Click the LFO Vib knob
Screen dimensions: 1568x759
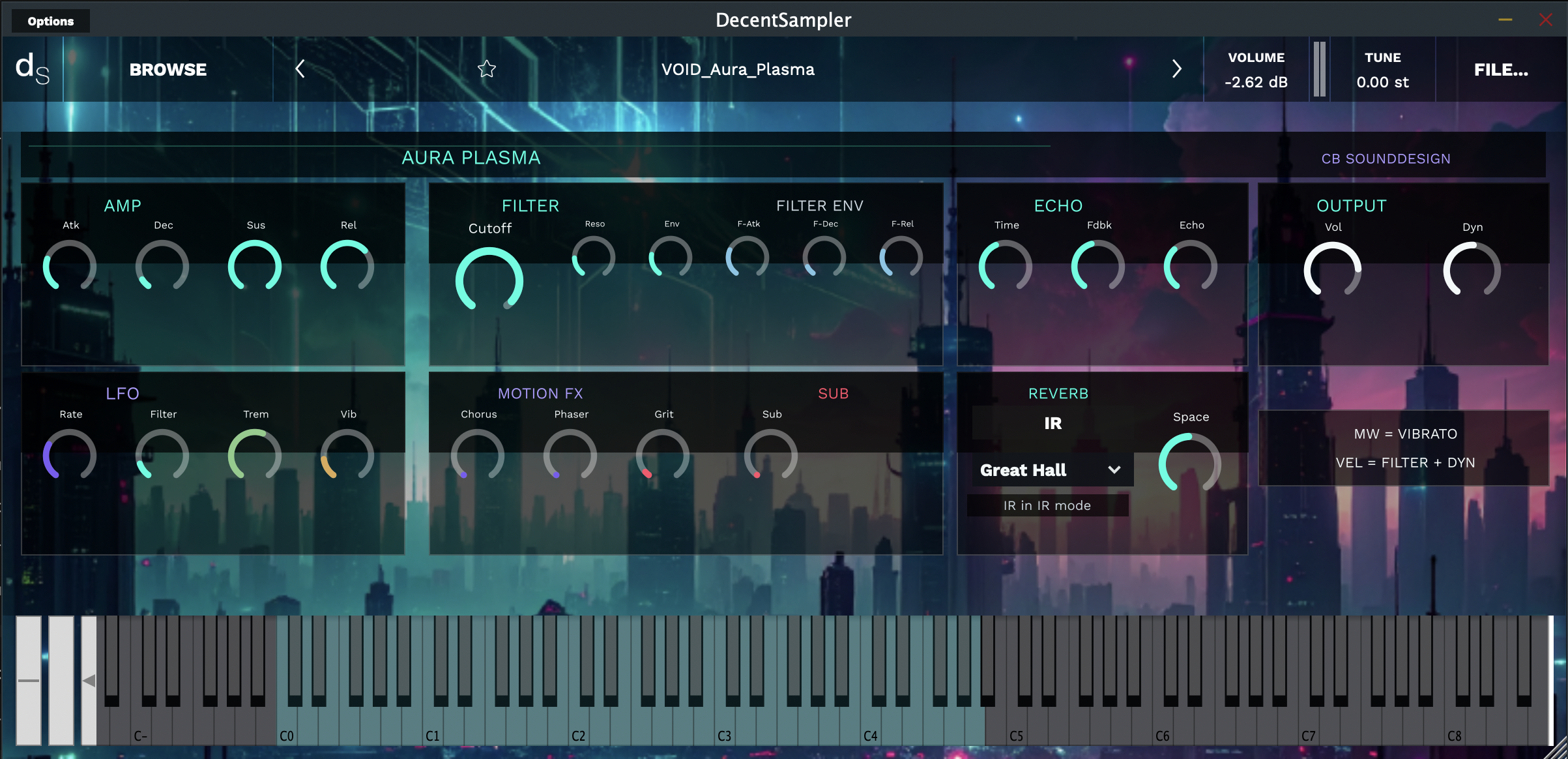pyautogui.click(x=347, y=455)
